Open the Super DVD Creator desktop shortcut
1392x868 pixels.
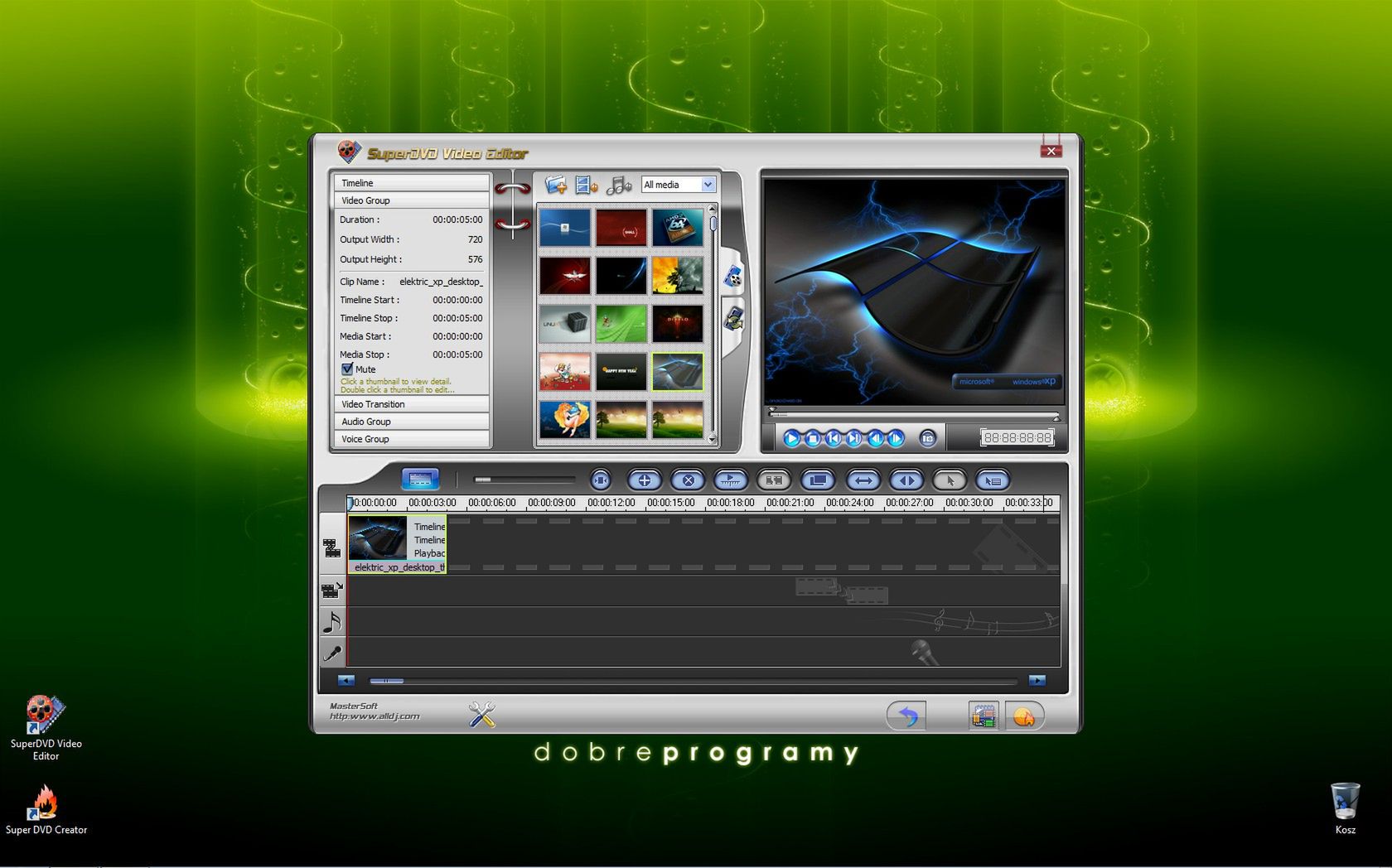(x=46, y=810)
